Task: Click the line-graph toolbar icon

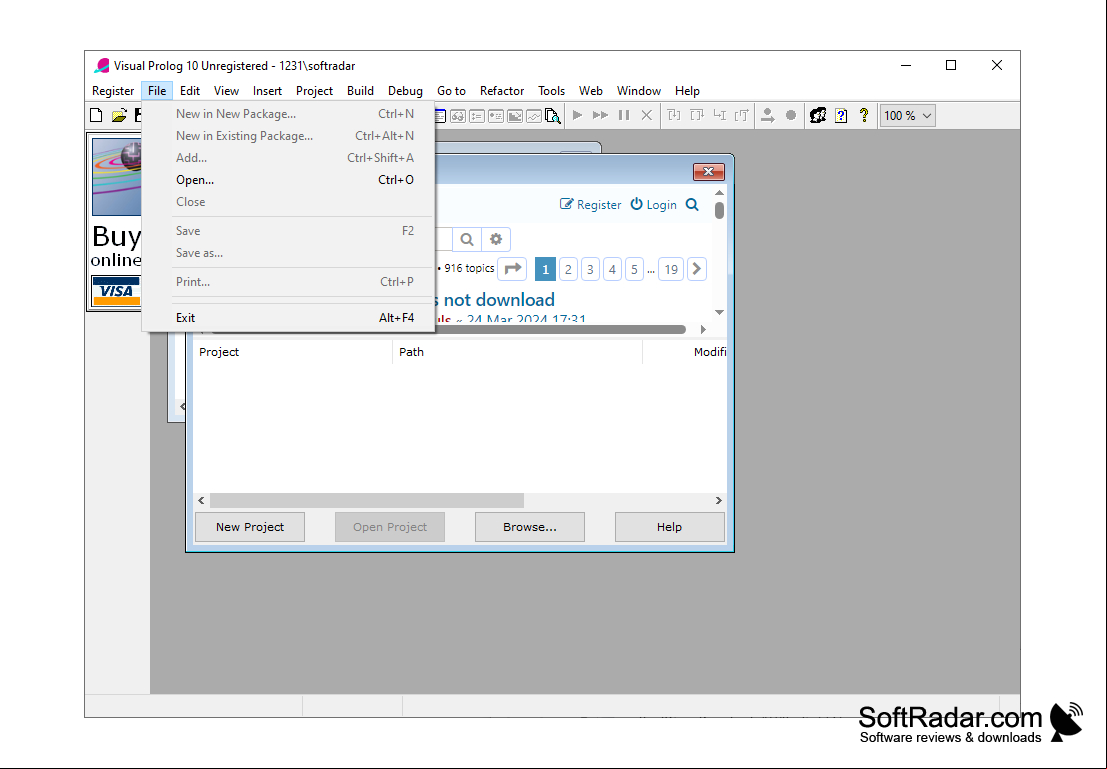Action: pyautogui.click(x=534, y=116)
